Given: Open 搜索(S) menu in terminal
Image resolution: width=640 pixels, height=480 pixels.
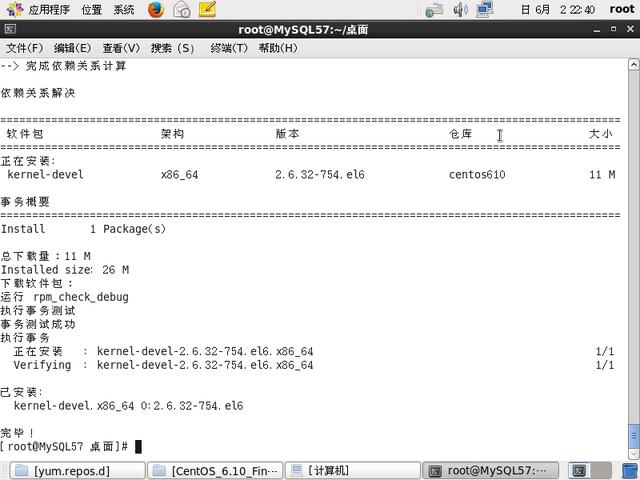Looking at the screenshot, I should point(172,48).
